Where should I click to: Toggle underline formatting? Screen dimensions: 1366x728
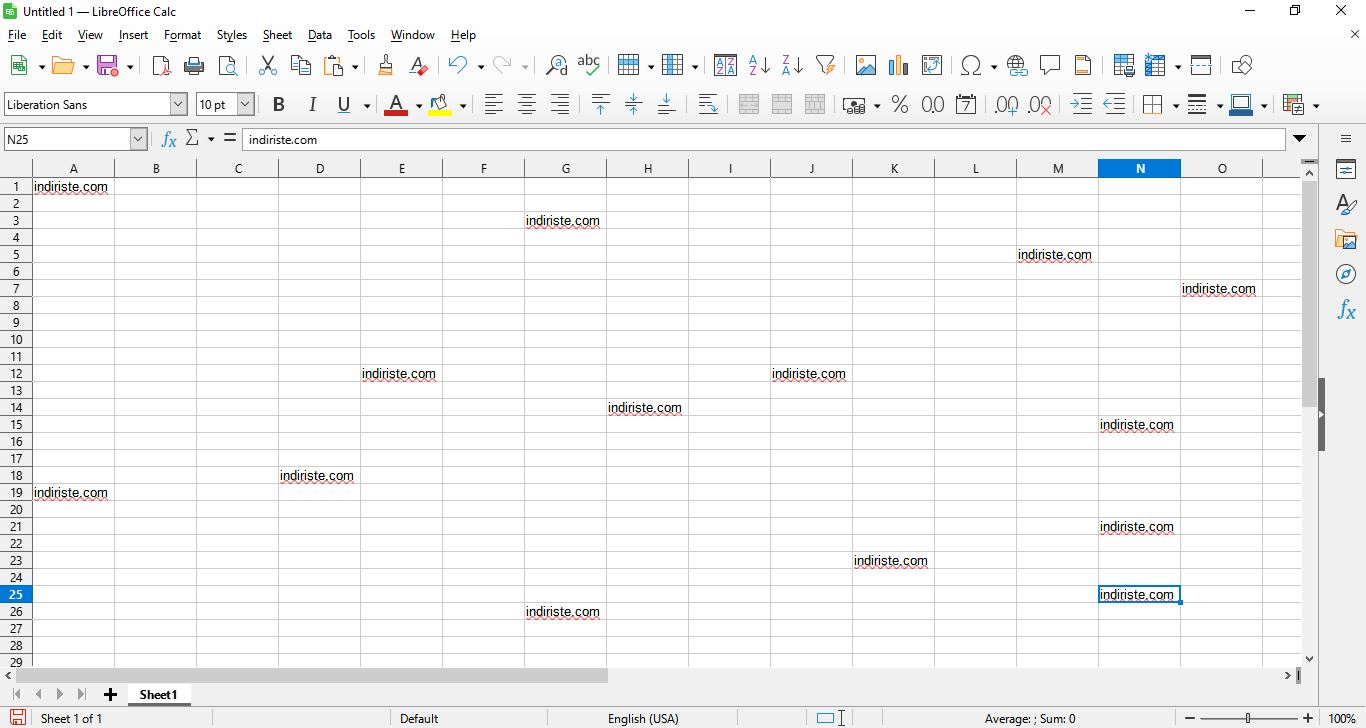click(x=345, y=105)
